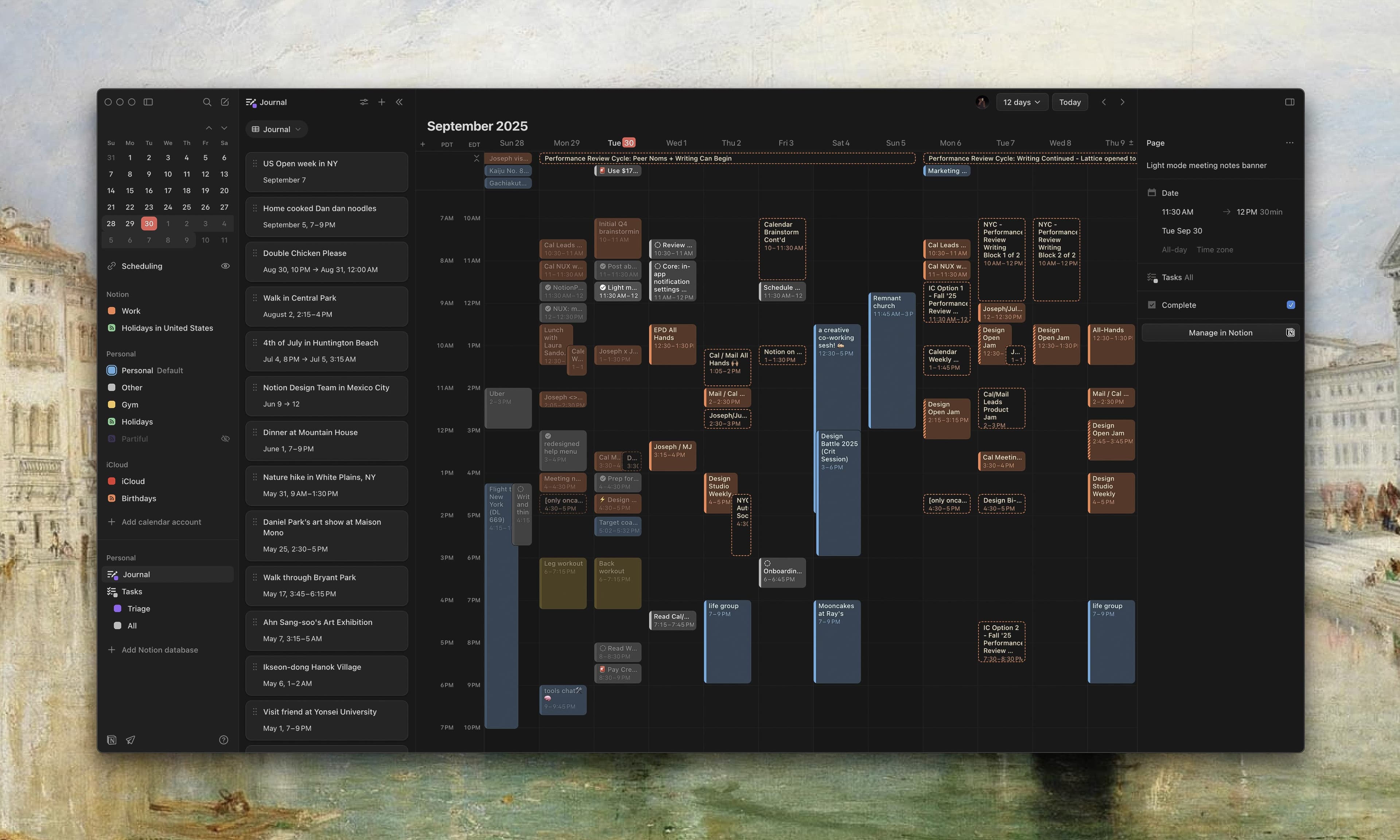
Task: Click the send feedback paper plane icon
Action: click(130, 740)
